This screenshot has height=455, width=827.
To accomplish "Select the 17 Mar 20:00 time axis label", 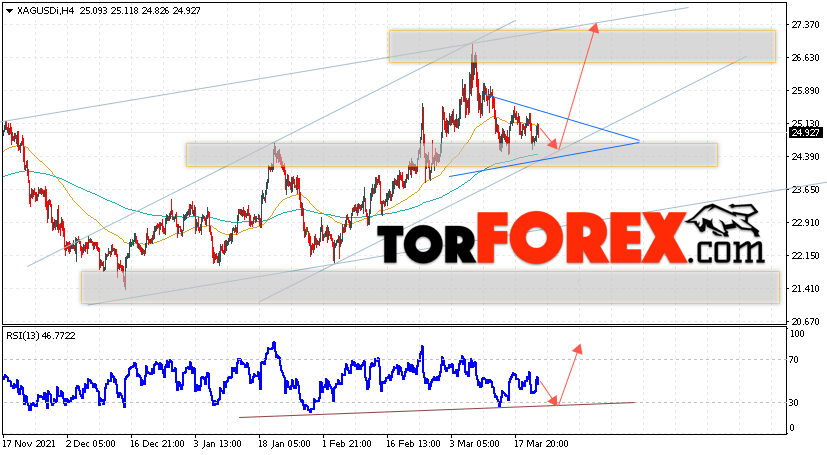I will pyautogui.click(x=541, y=443).
